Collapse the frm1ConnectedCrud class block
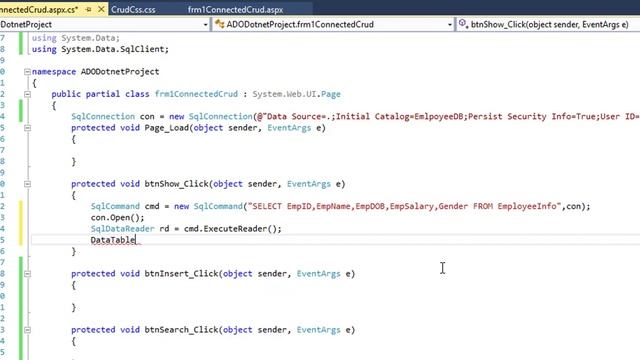 (x=27, y=94)
